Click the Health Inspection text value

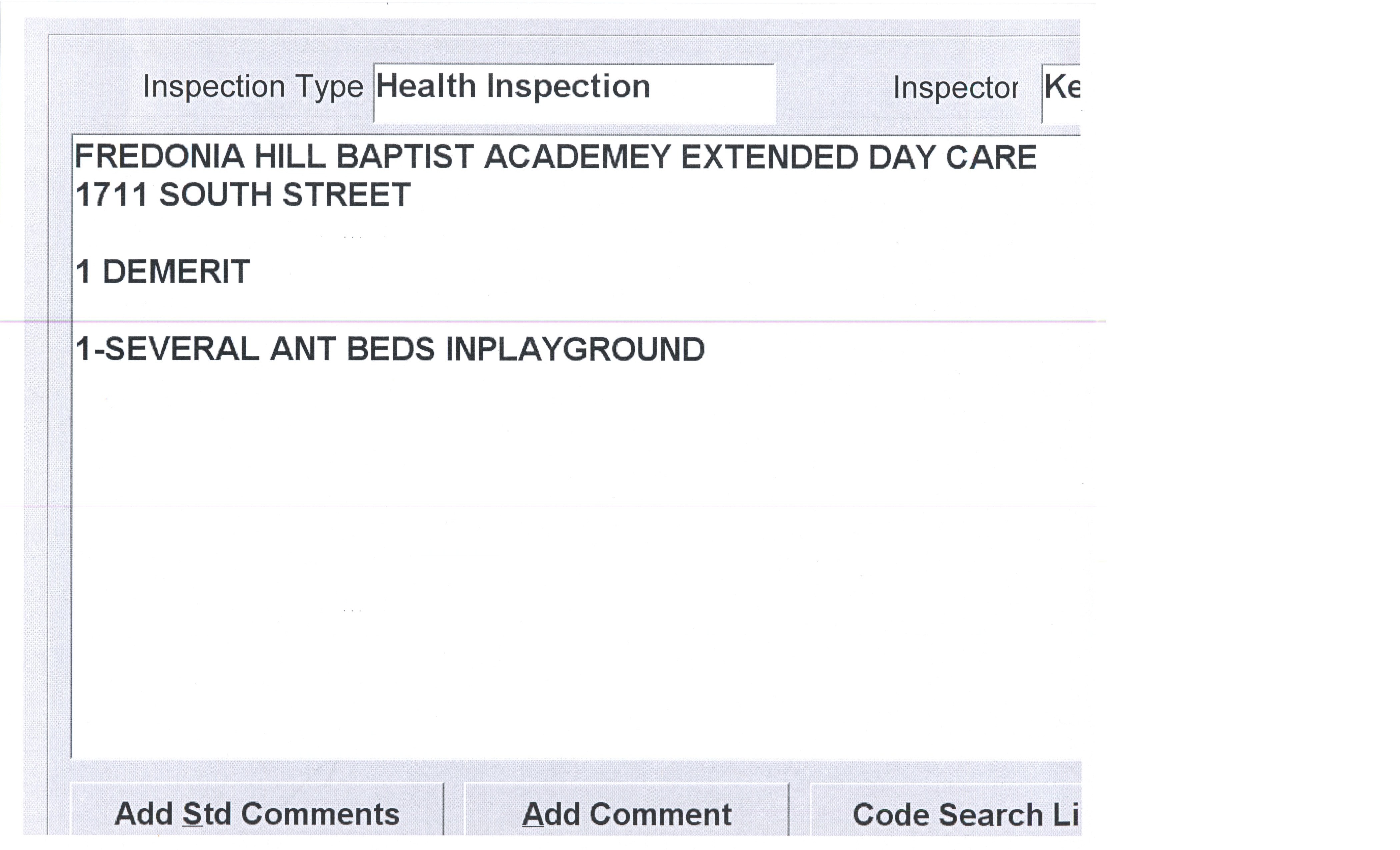(x=513, y=87)
